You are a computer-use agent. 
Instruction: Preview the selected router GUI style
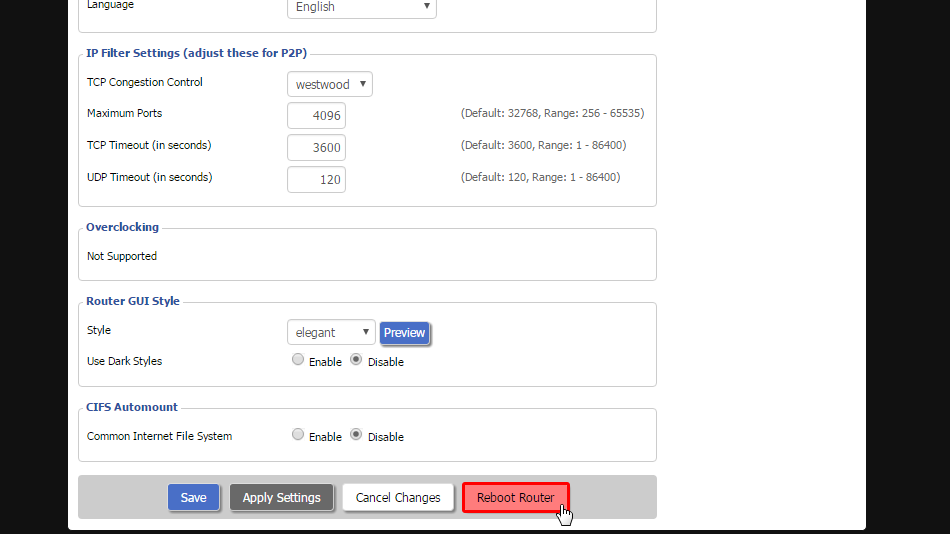tap(404, 333)
